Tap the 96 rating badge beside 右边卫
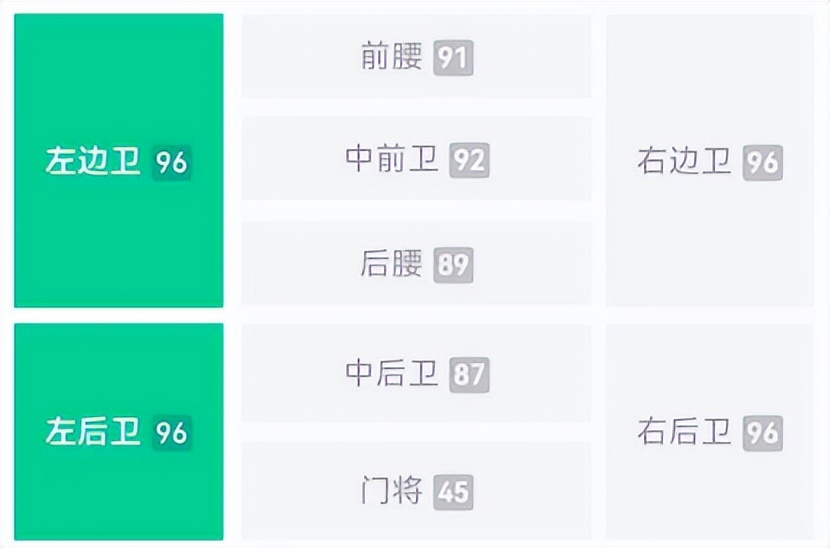 762,162
